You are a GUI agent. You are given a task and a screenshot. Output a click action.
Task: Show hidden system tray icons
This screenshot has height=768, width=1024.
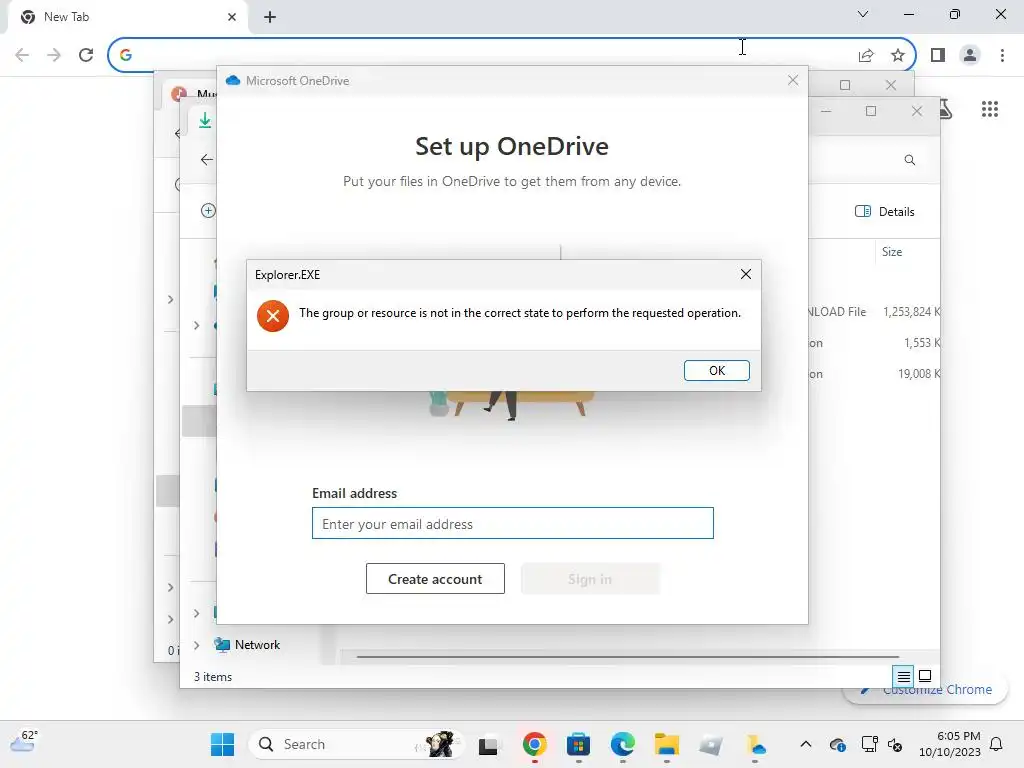pyautogui.click(x=806, y=744)
